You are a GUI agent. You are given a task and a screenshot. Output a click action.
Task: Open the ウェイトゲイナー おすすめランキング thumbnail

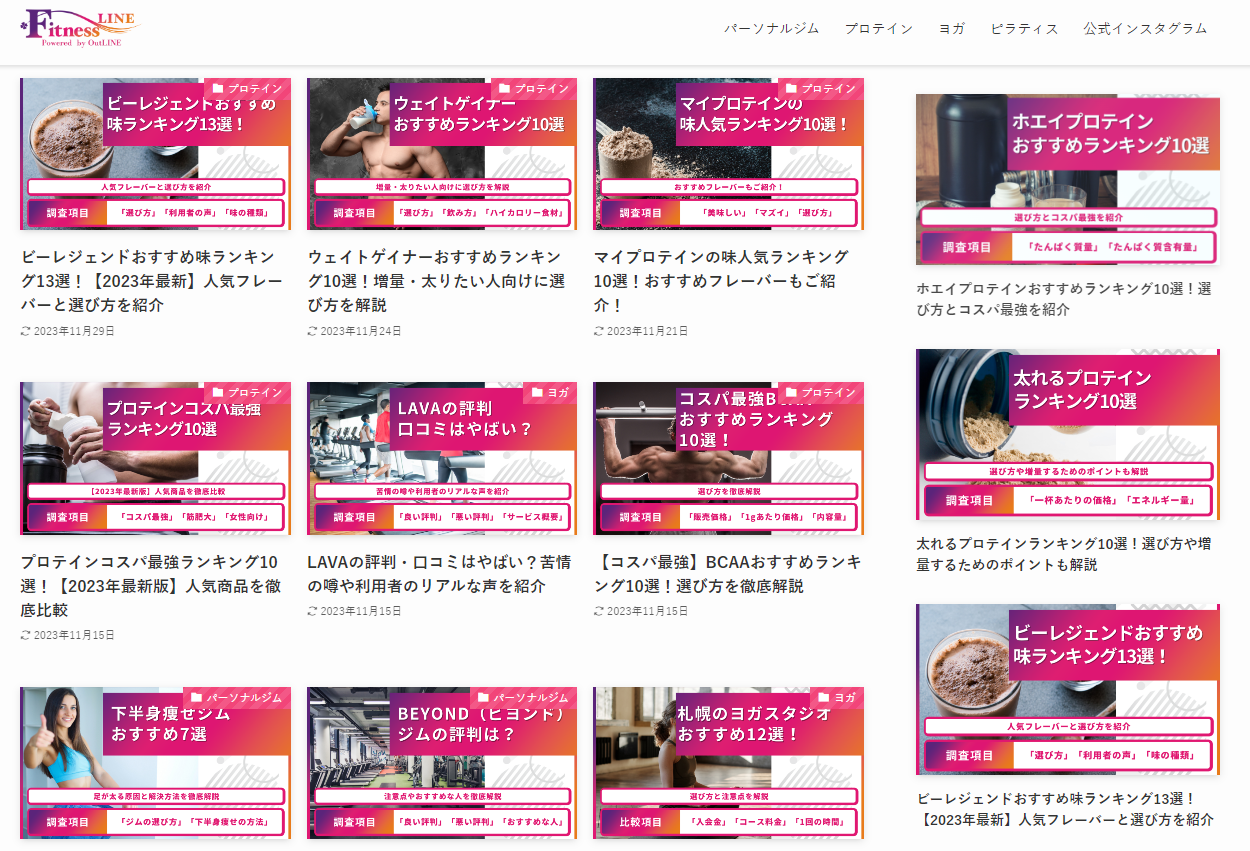442,154
